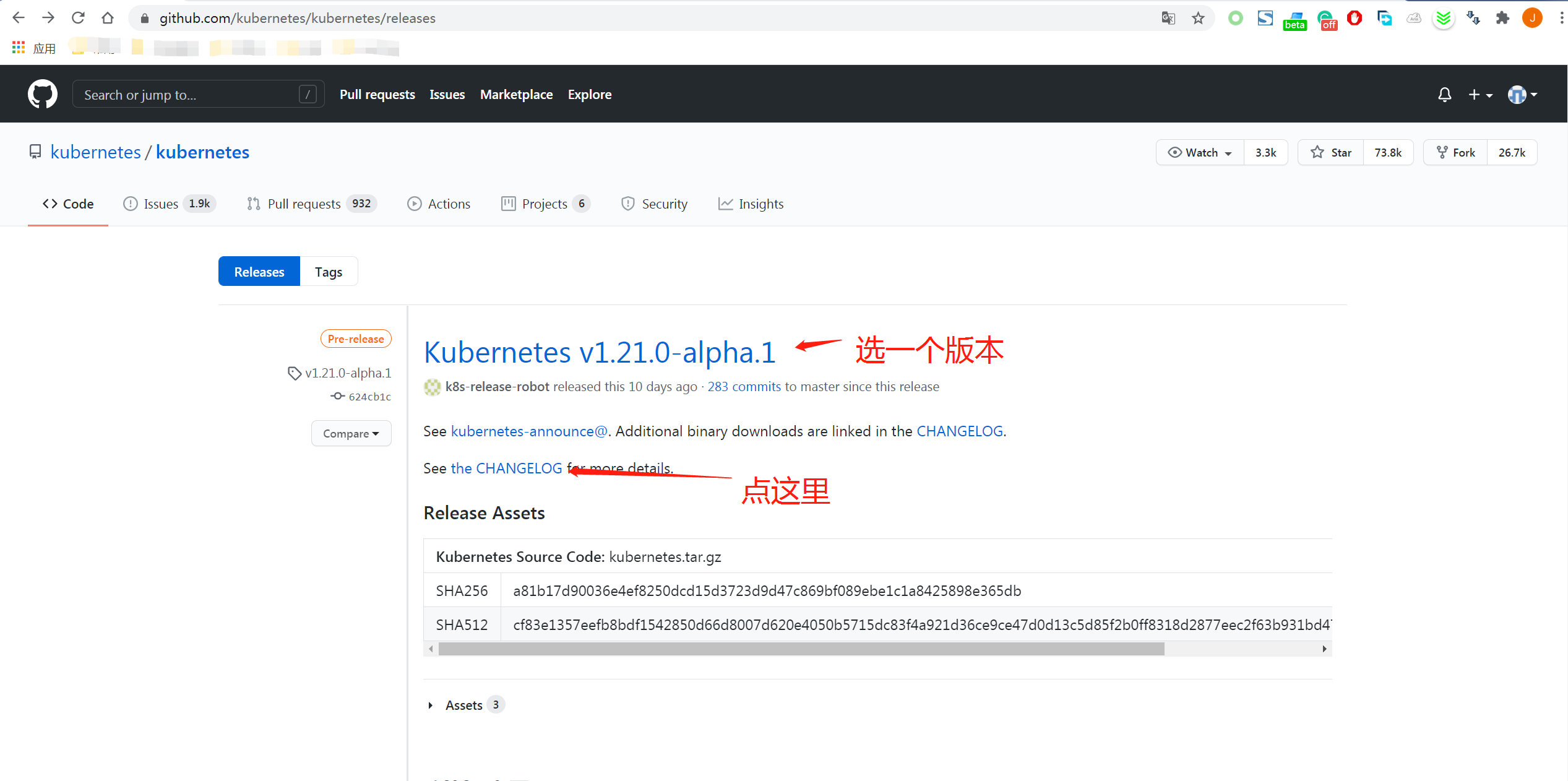Viewport: 1568px width, 781px height.
Task: Open the Compare dropdown
Action: coord(351,433)
